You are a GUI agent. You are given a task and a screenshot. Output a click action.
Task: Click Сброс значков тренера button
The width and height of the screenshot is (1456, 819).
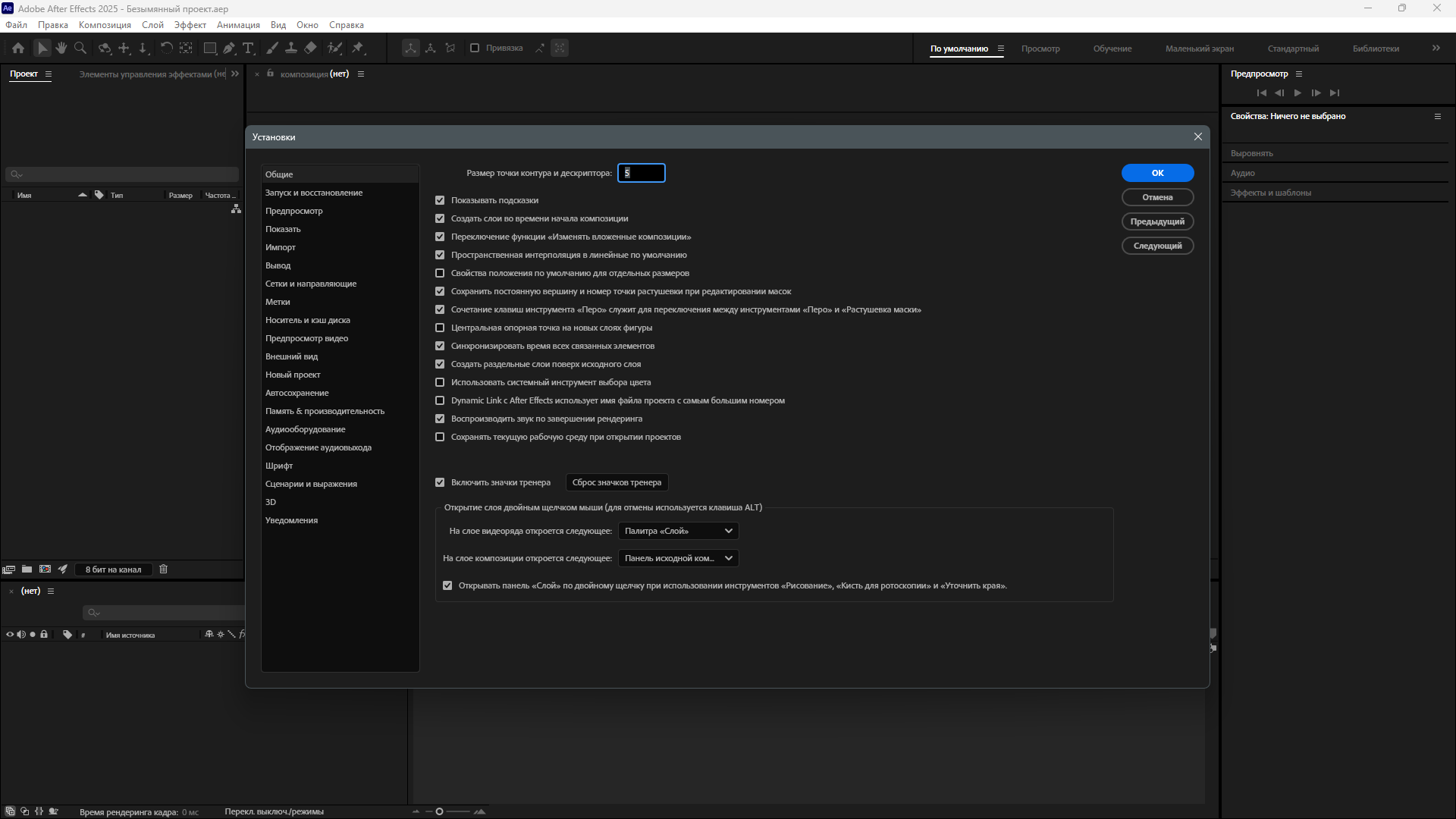(617, 482)
